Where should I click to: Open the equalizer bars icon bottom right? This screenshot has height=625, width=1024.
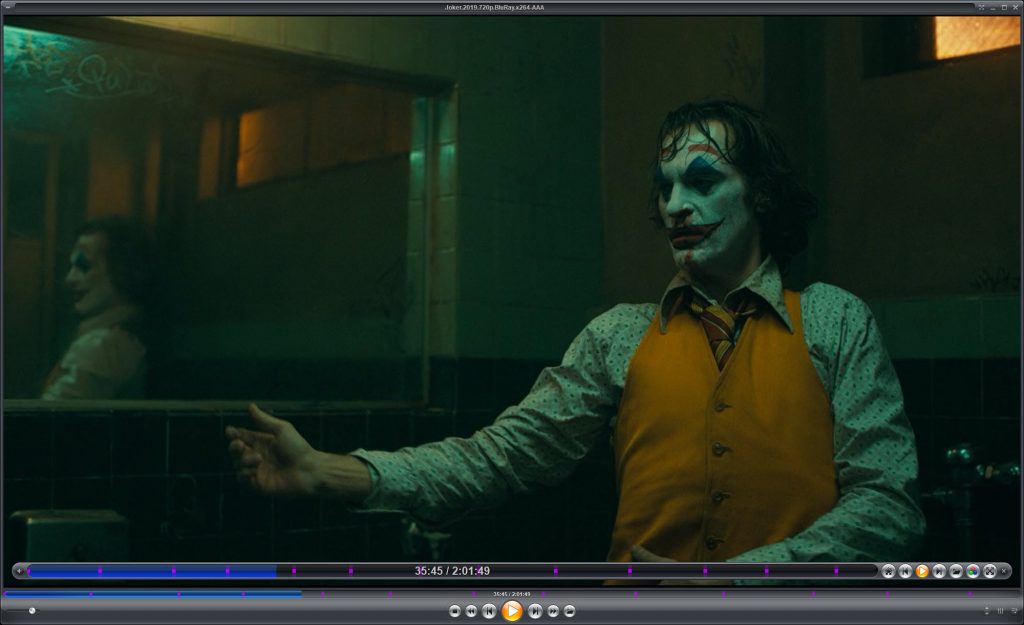coord(1000,611)
